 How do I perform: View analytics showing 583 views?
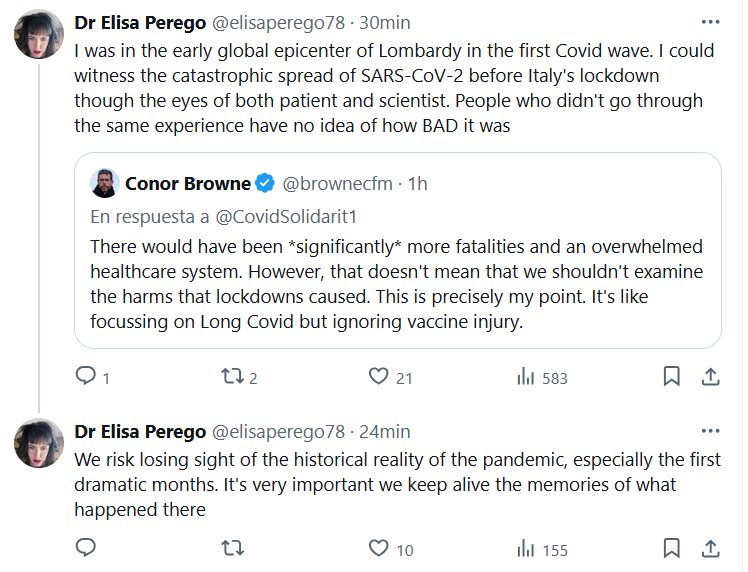tap(525, 377)
